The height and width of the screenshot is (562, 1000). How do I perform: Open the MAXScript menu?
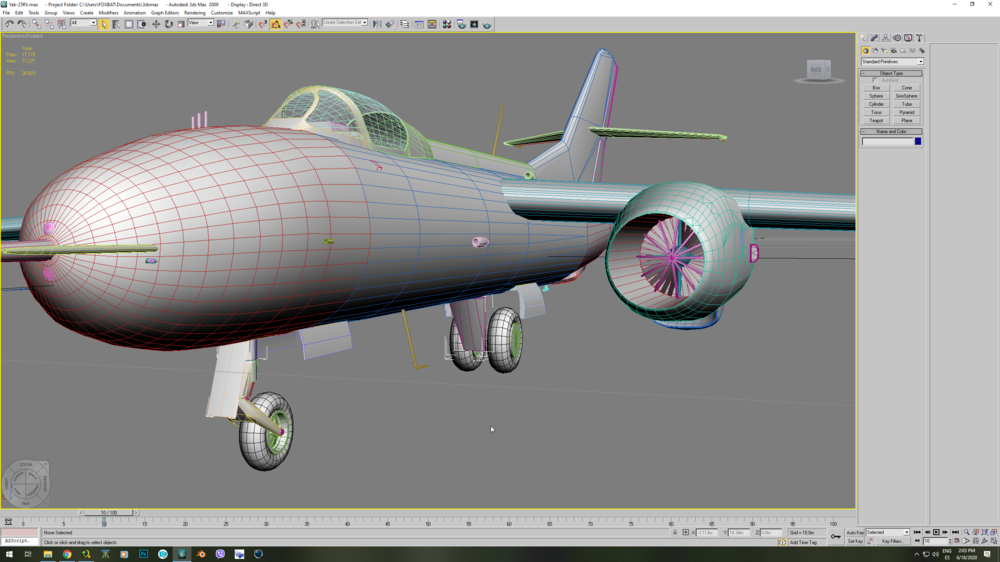point(249,13)
